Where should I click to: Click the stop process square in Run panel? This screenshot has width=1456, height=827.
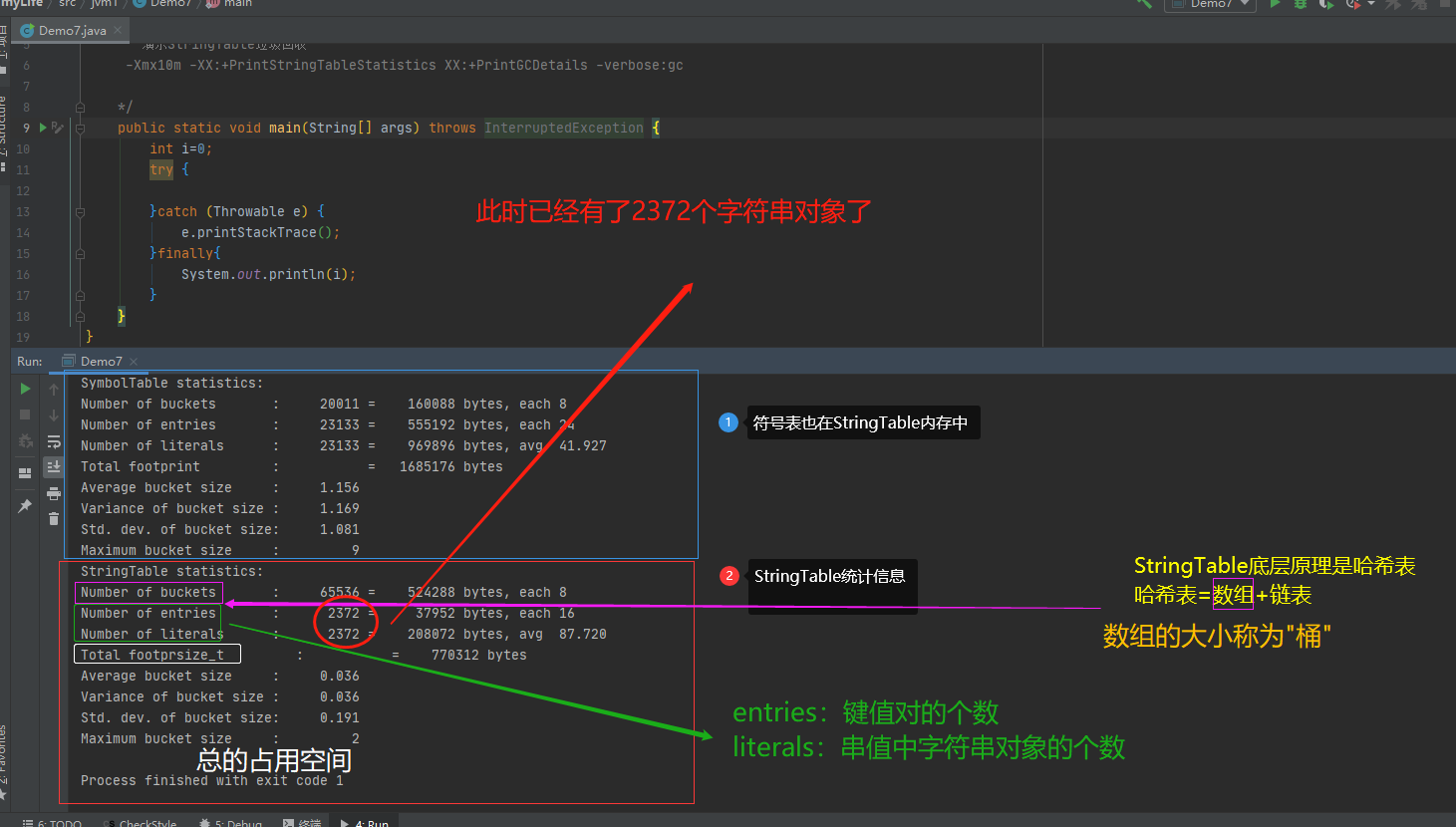25,414
